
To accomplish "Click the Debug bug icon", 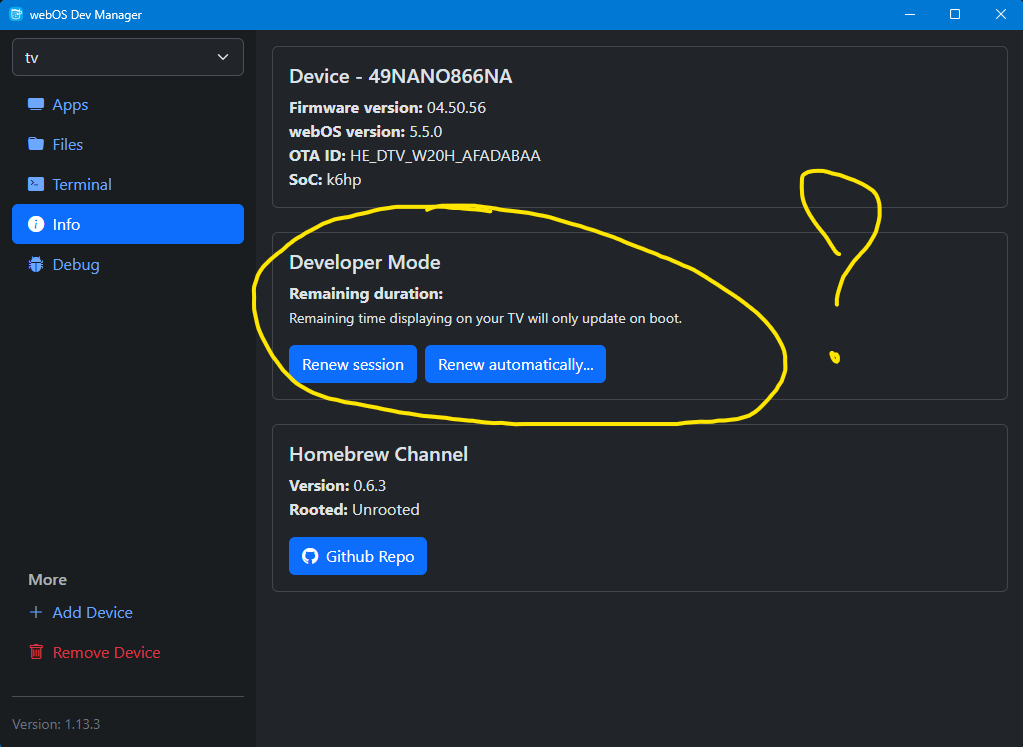I will click(x=36, y=265).
